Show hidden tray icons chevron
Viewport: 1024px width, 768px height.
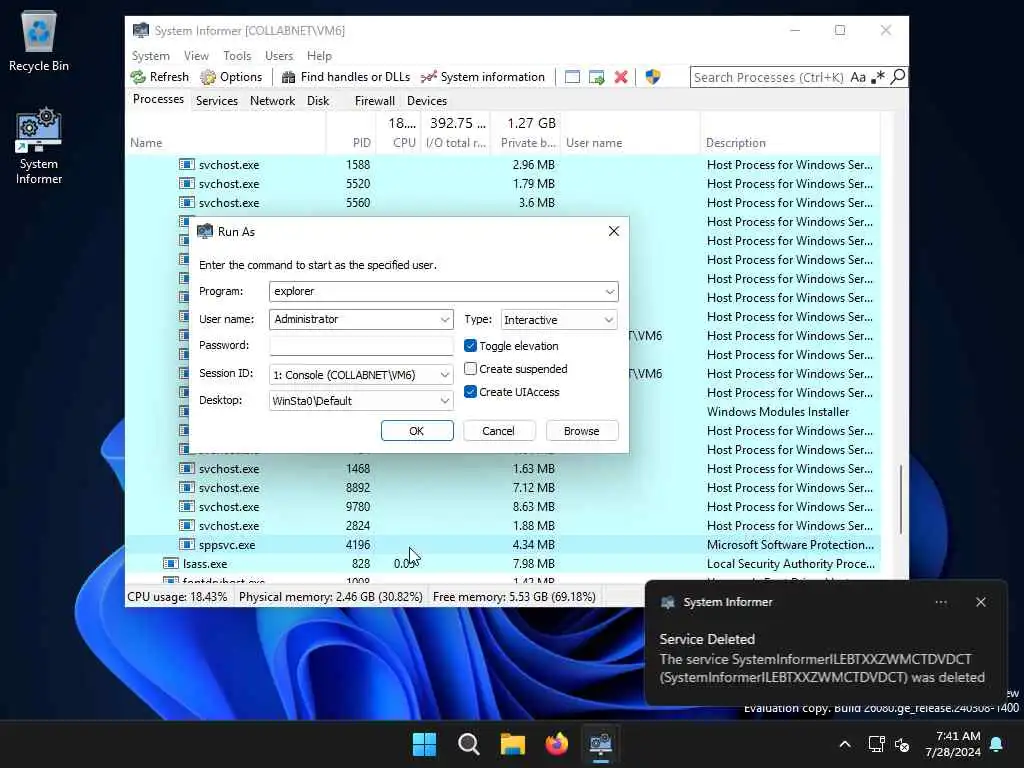[844, 744]
